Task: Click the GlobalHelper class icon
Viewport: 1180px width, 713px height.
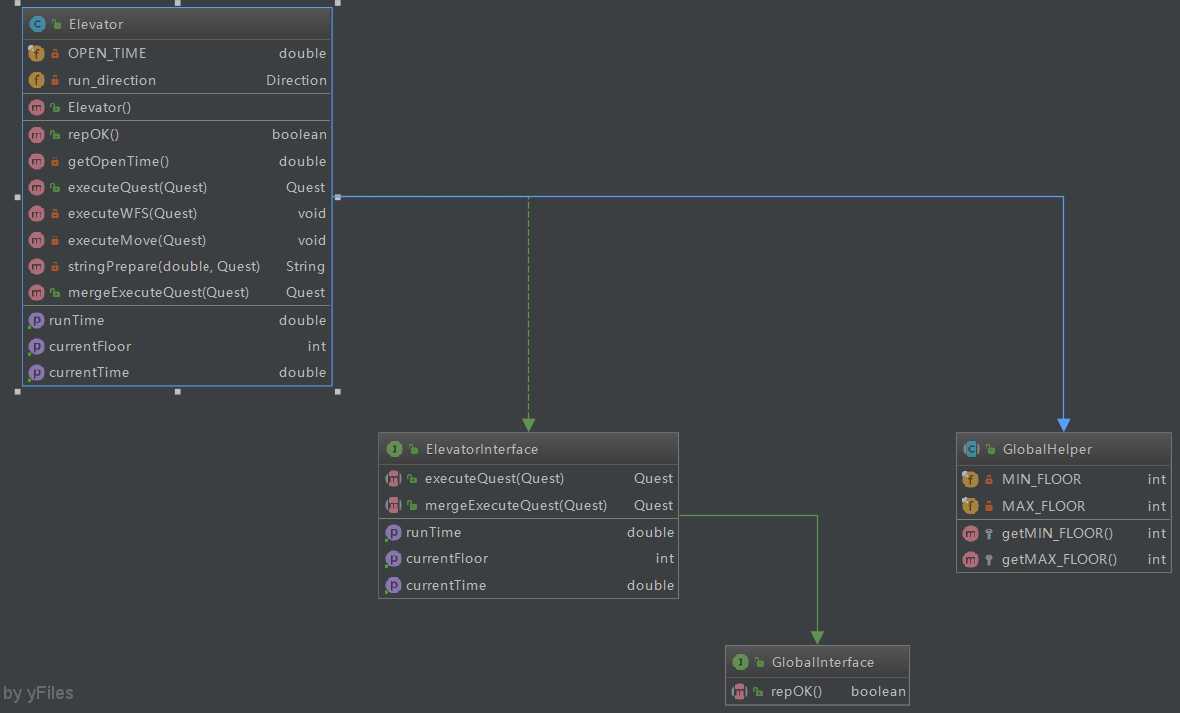Action: [x=970, y=449]
